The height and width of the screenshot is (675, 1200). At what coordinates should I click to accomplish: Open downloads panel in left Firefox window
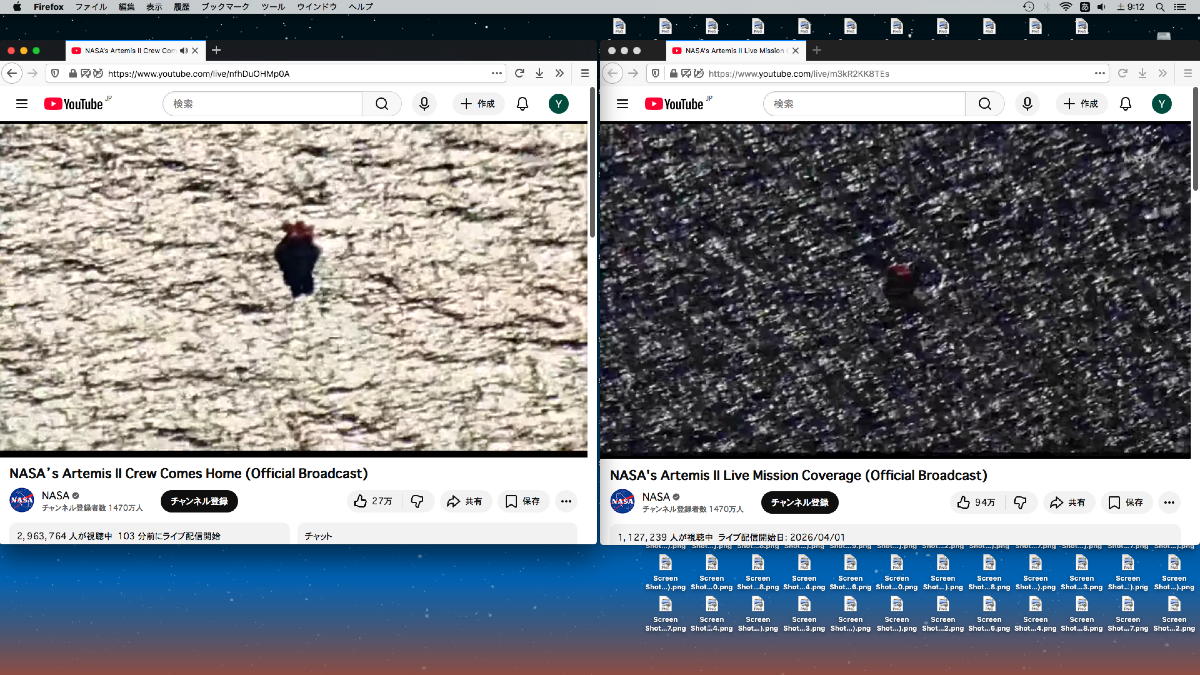coord(539,73)
